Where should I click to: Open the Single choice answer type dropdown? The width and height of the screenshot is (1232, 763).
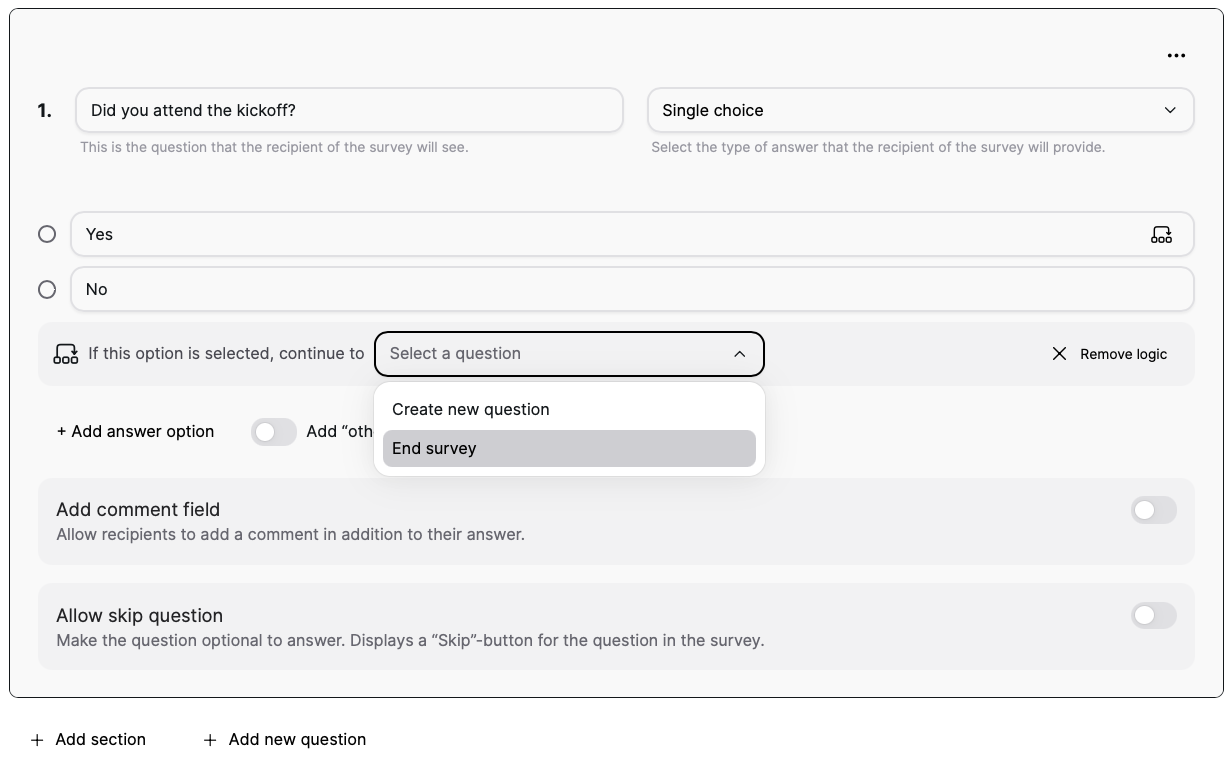[920, 110]
